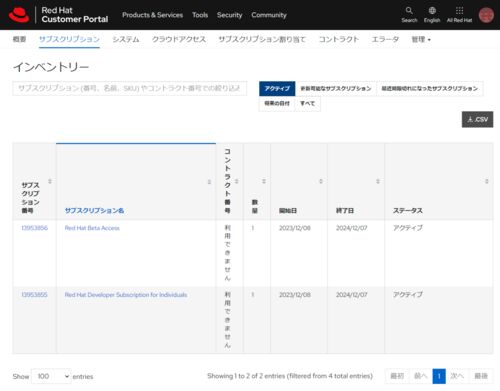Open the Community menu
500x391 pixels.
pyautogui.click(x=269, y=15)
